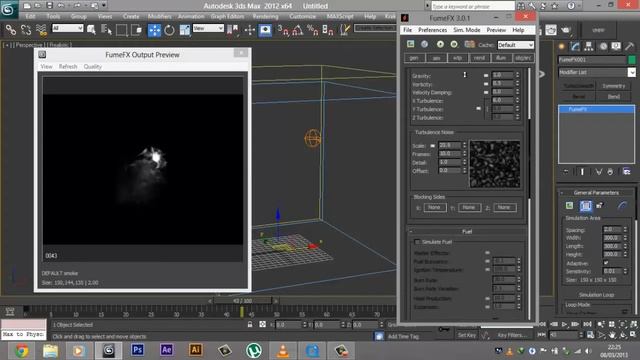Toggle the Velocity Damping key button
640x360 pixels.
coord(486,93)
